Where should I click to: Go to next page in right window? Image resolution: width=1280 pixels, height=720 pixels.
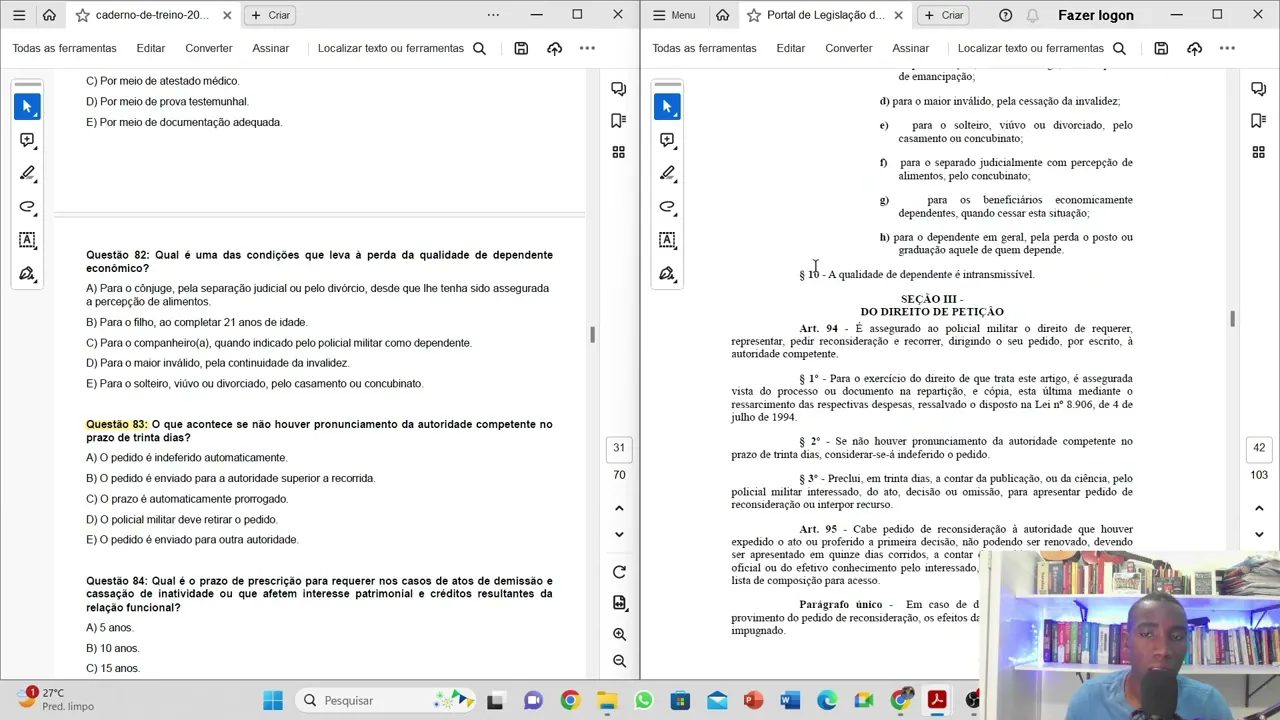tap(1259, 534)
